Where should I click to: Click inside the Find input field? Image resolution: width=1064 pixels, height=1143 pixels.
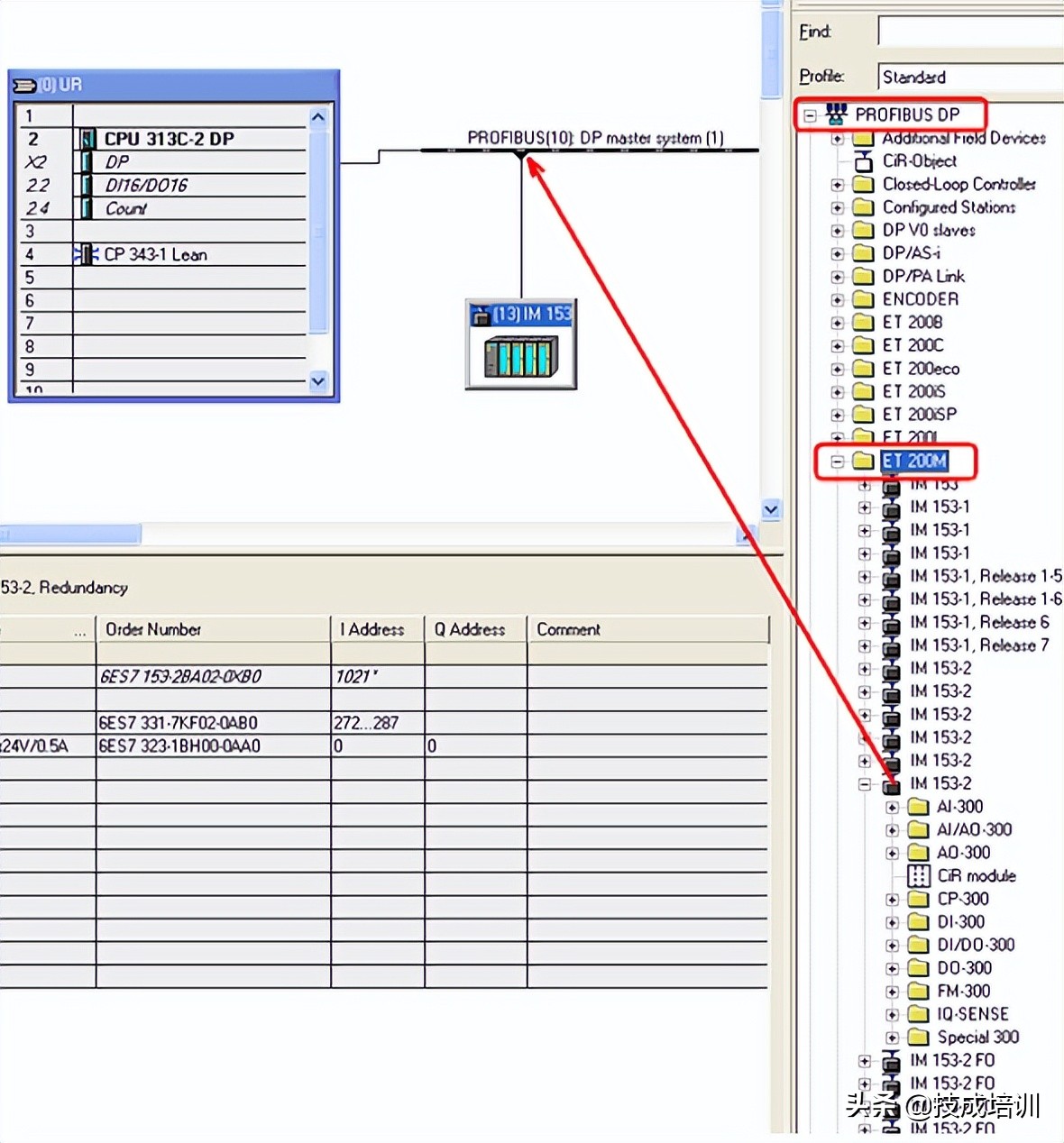tap(970, 31)
